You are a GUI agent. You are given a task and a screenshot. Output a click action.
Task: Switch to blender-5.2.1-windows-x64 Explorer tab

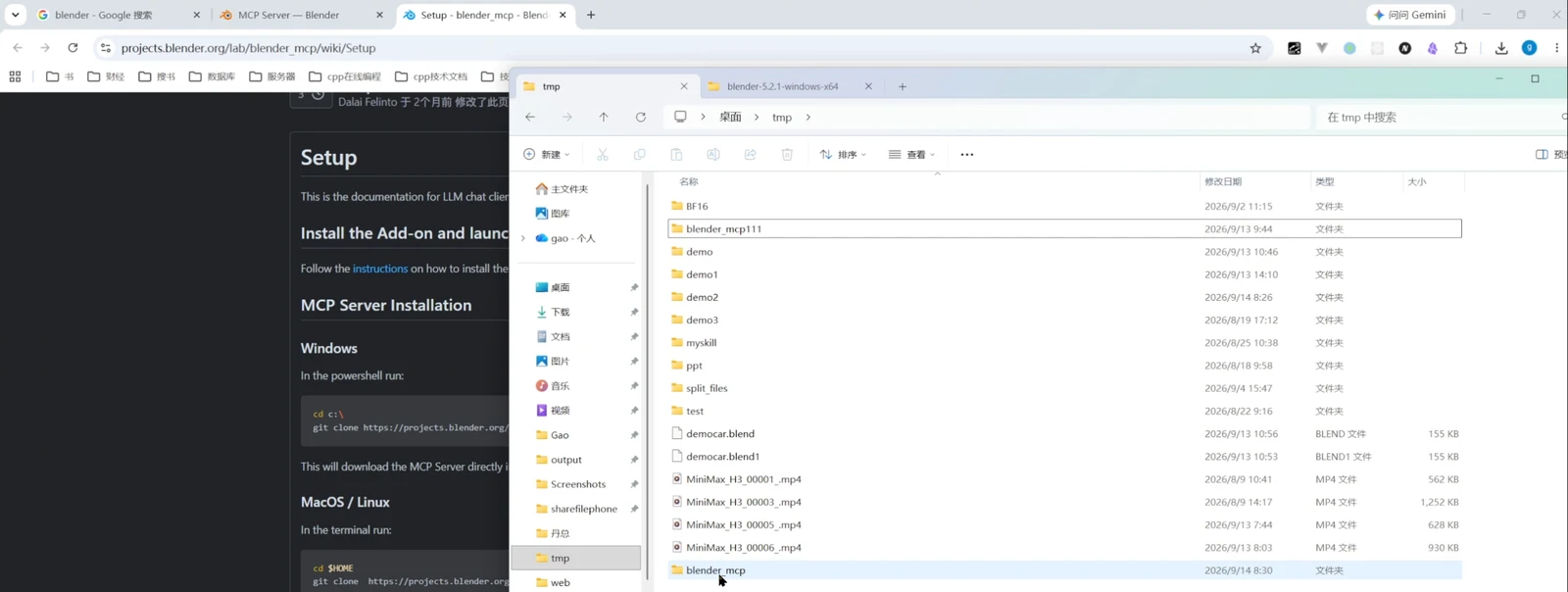click(792, 86)
